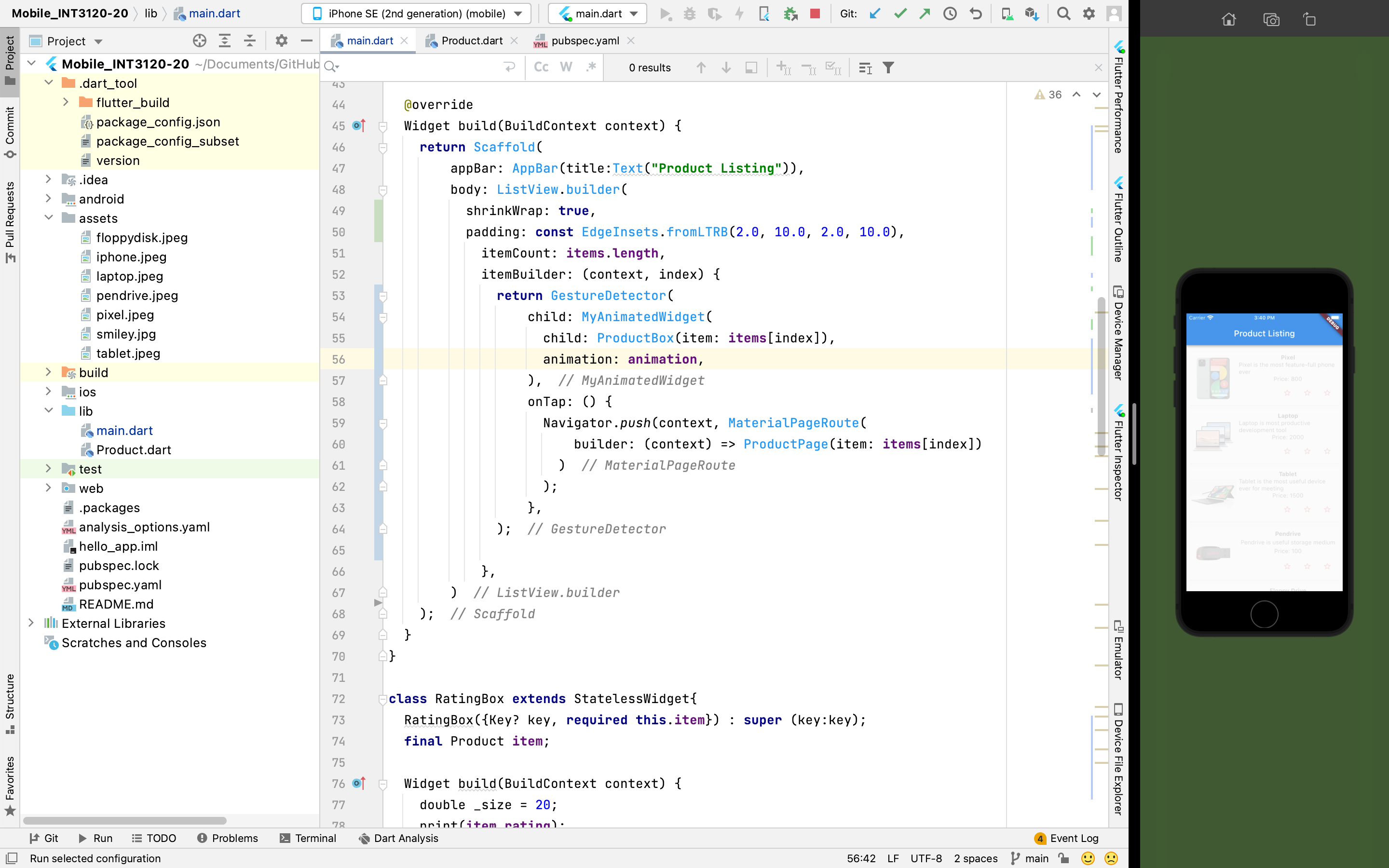Viewport: 1389px width, 868px height.
Task: Click the editor vertical scrollbar thumb
Action: (x=1100, y=376)
